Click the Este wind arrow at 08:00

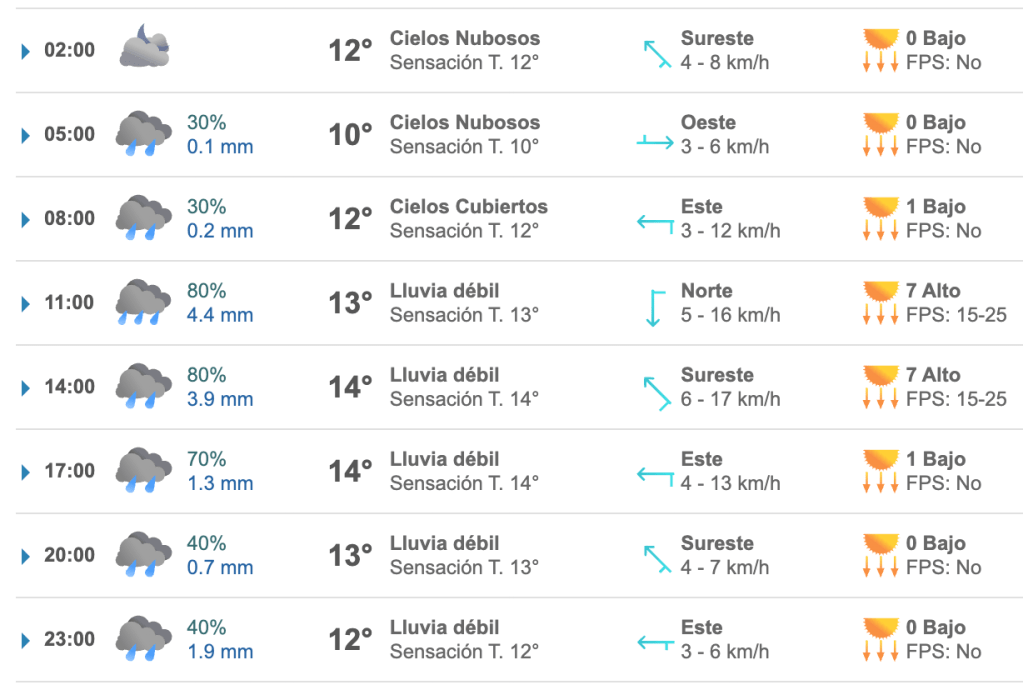655,222
